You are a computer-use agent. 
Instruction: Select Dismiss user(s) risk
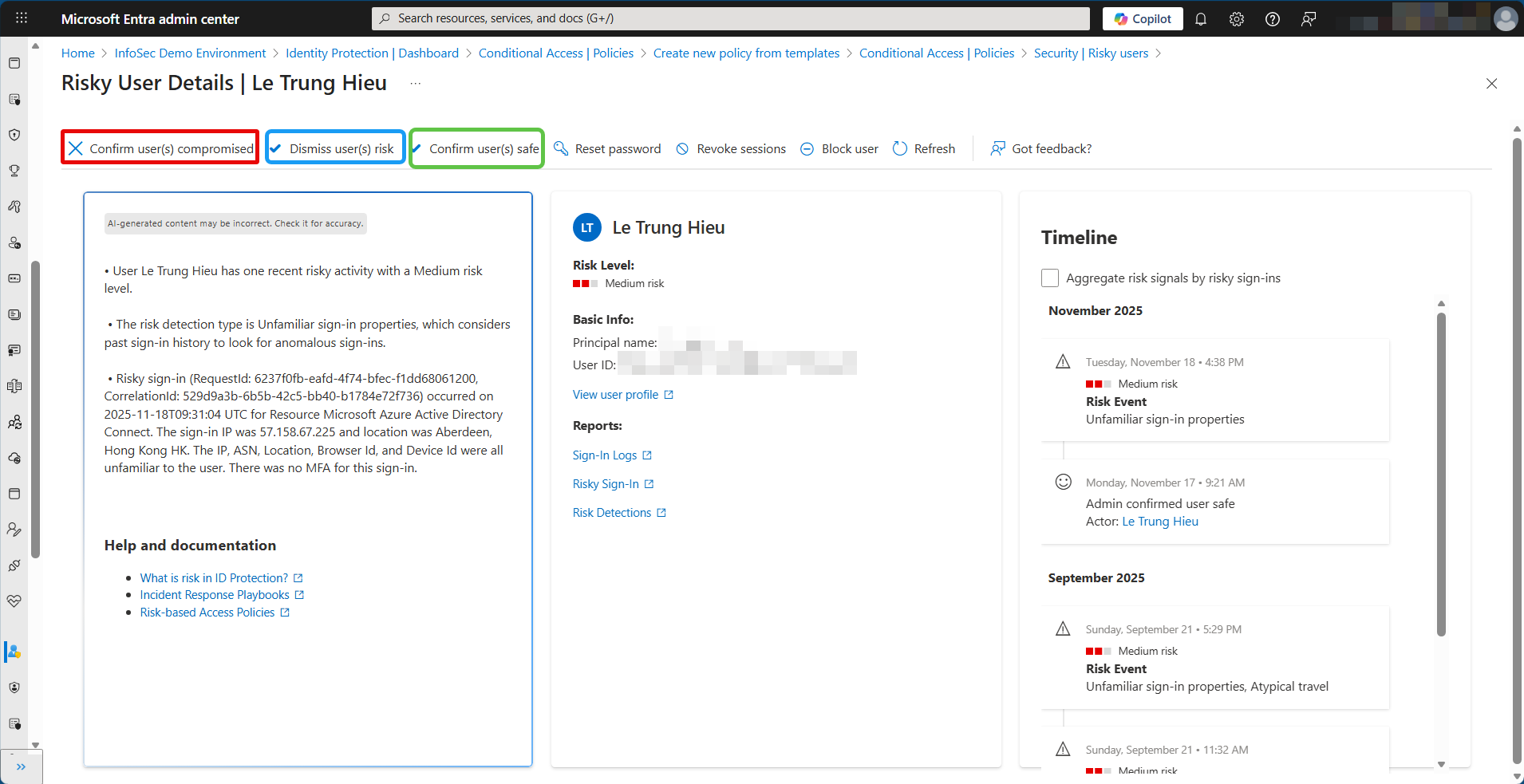[334, 149]
